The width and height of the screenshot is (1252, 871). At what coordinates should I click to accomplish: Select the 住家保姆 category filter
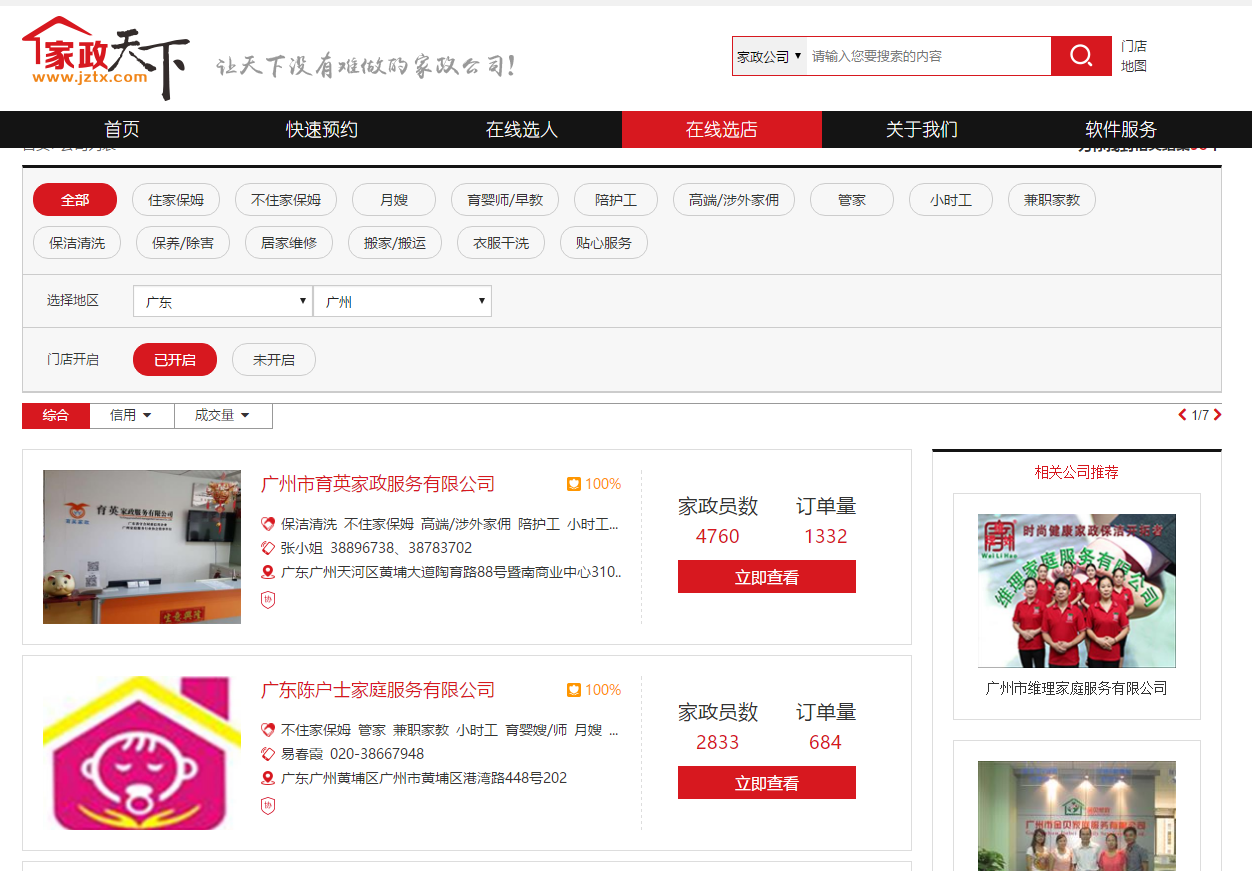pyautogui.click(x=176, y=200)
